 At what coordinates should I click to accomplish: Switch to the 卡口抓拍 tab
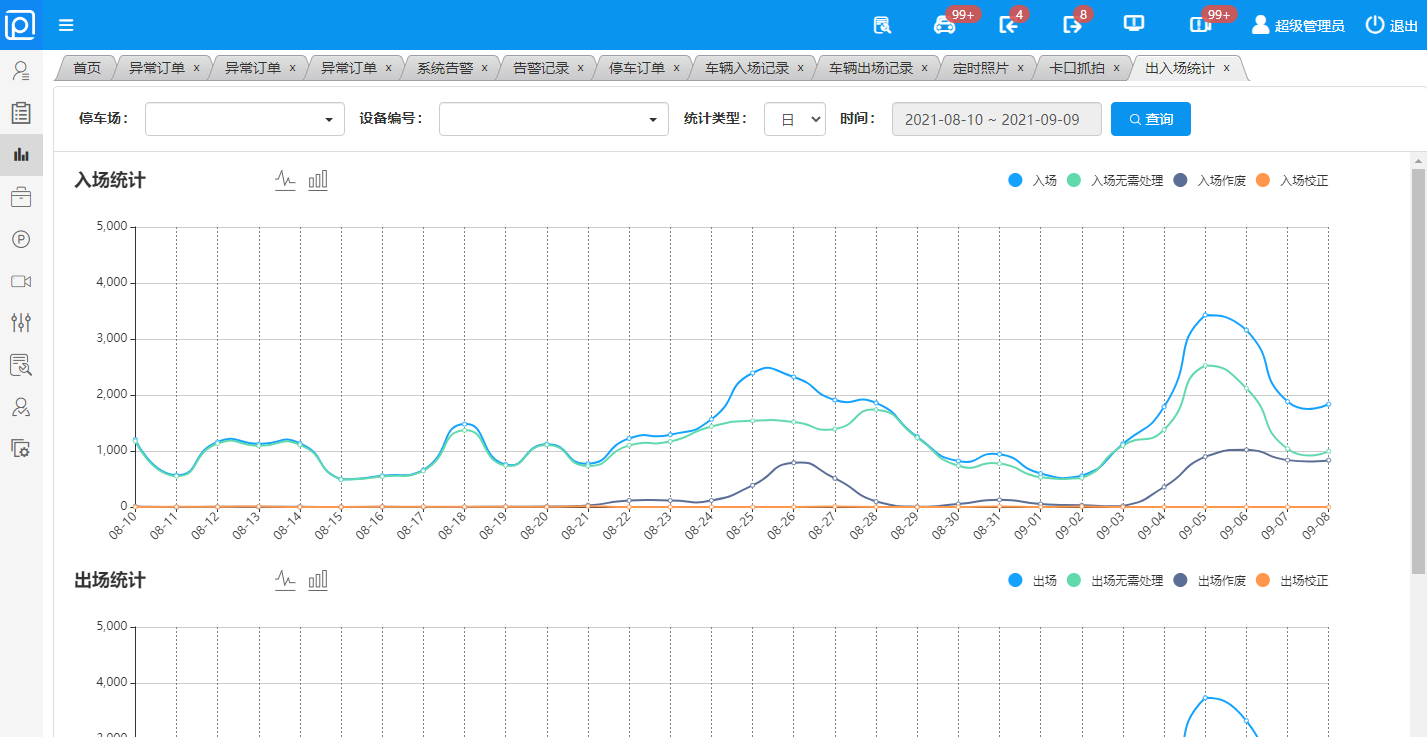pos(1077,68)
